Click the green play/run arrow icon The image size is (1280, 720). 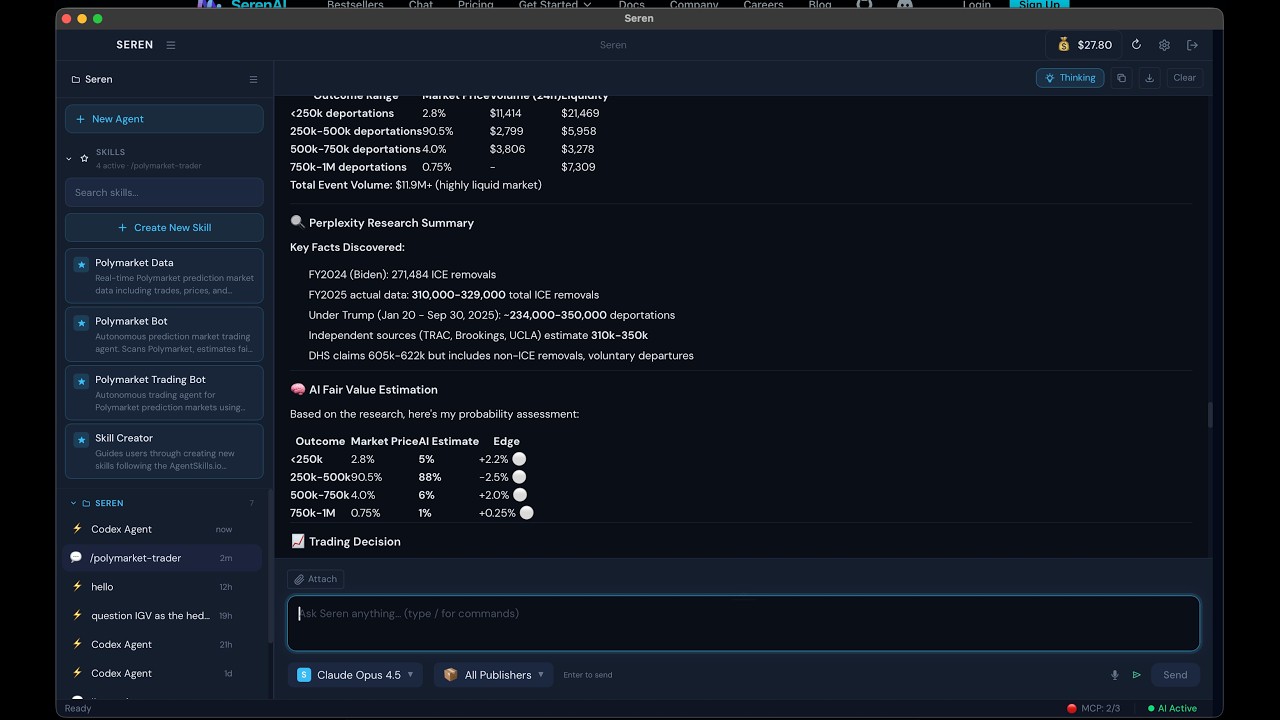pyautogui.click(x=1137, y=675)
